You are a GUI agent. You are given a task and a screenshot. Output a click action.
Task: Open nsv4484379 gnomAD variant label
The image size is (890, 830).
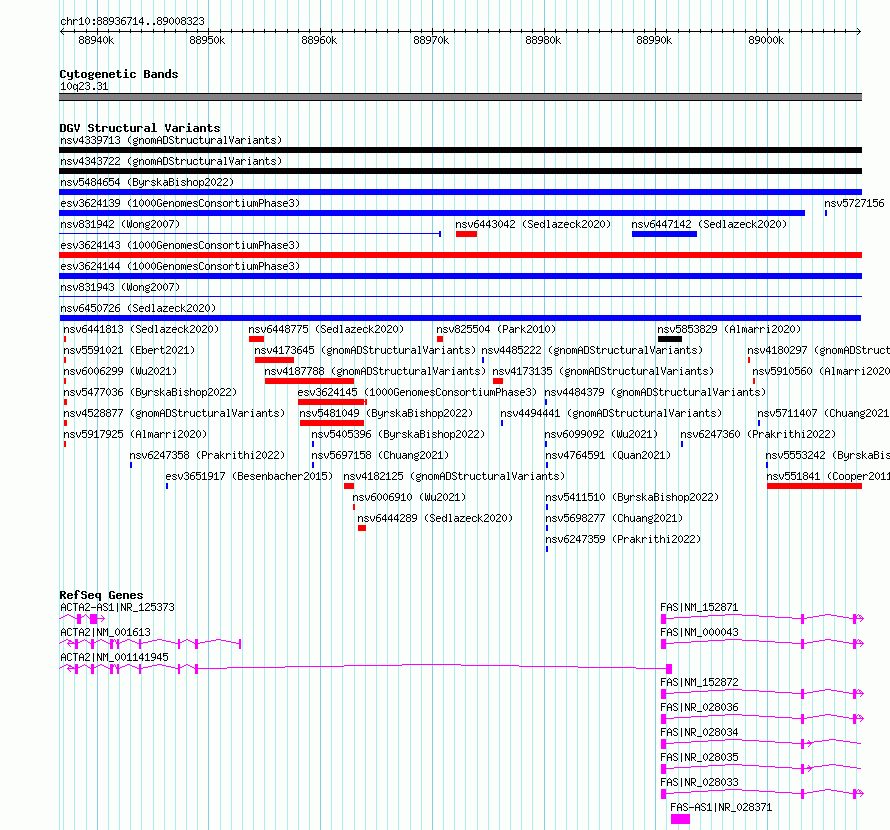click(x=655, y=392)
